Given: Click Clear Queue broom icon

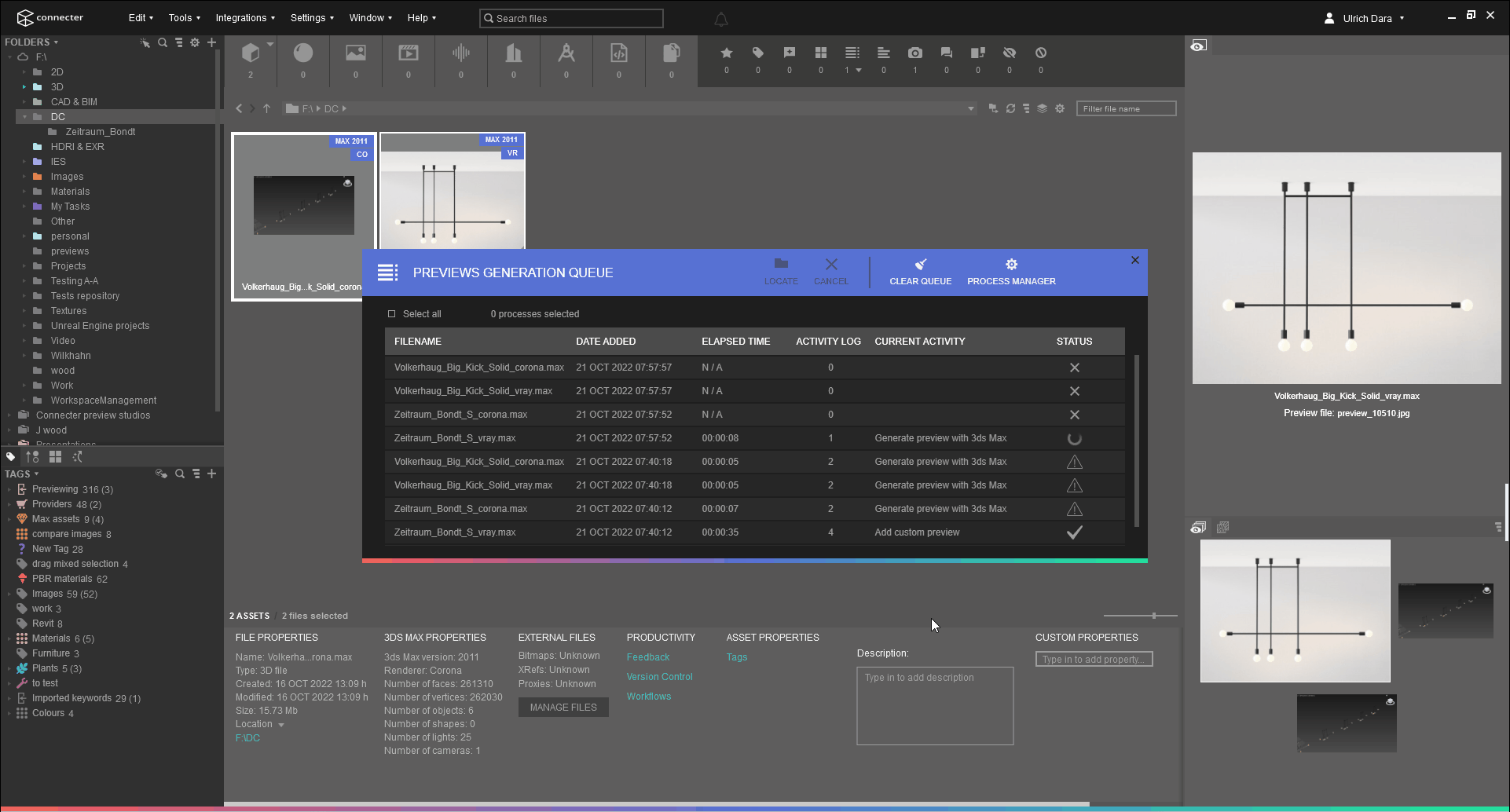Looking at the screenshot, I should (x=921, y=265).
